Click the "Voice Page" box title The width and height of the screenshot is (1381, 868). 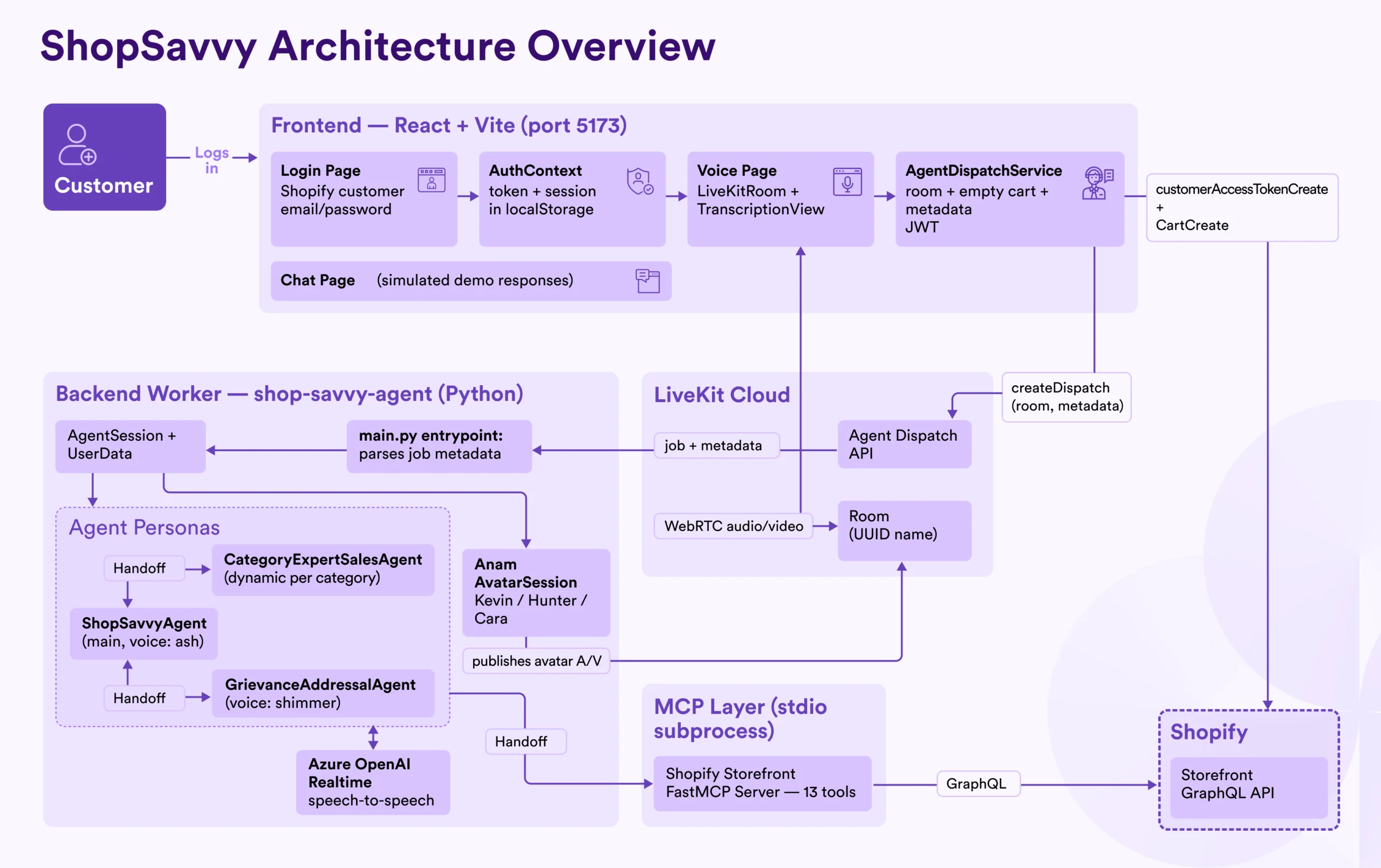tap(737, 170)
